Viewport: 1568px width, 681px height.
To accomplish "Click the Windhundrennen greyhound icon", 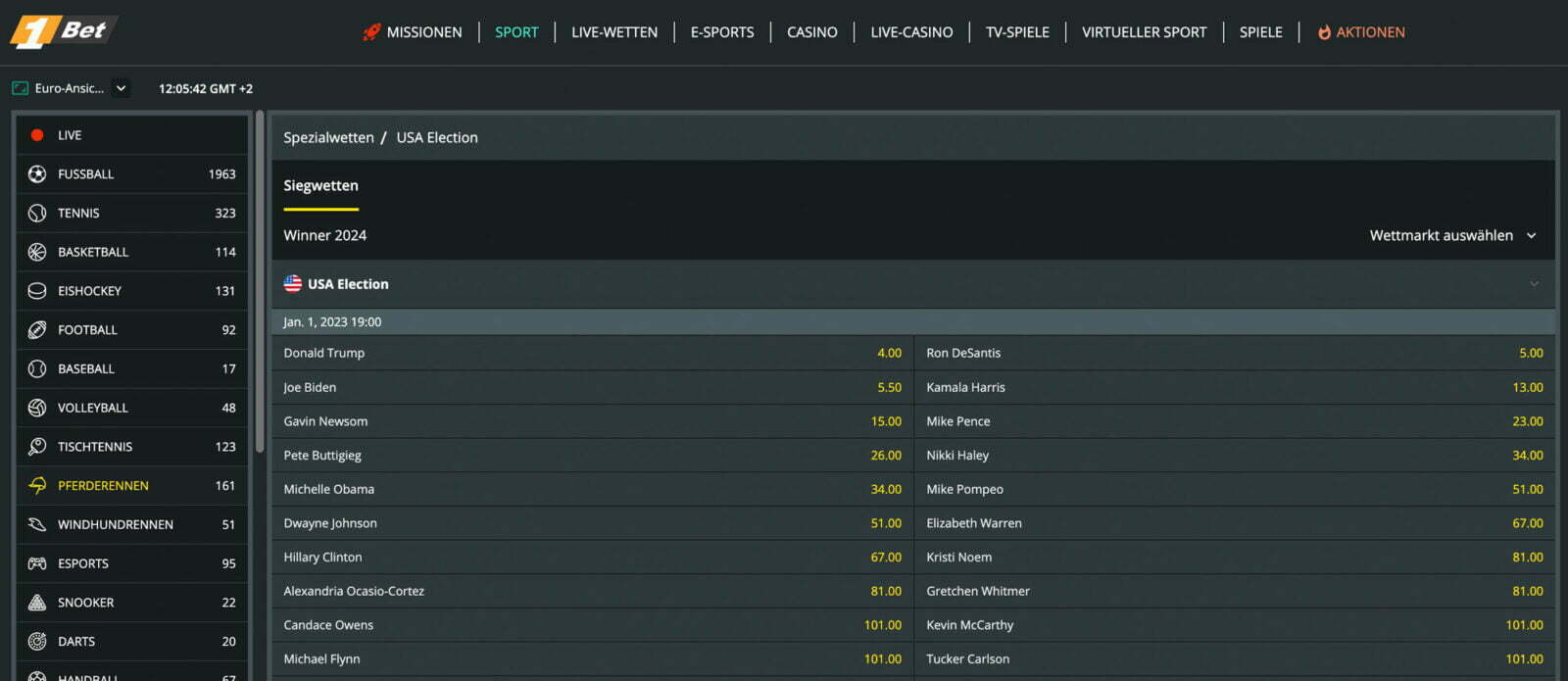I will pos(37,524).
